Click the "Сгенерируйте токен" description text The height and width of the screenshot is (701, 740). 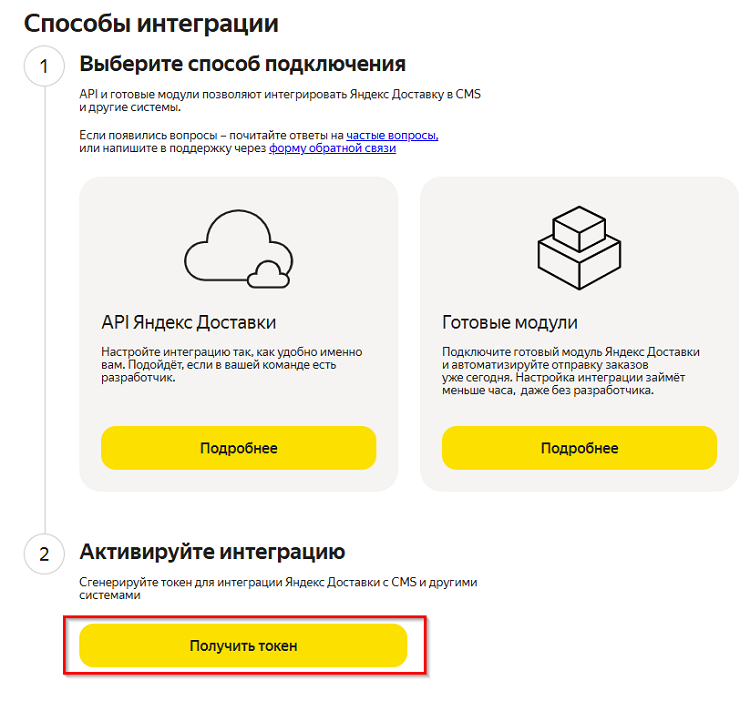(280, 587)
